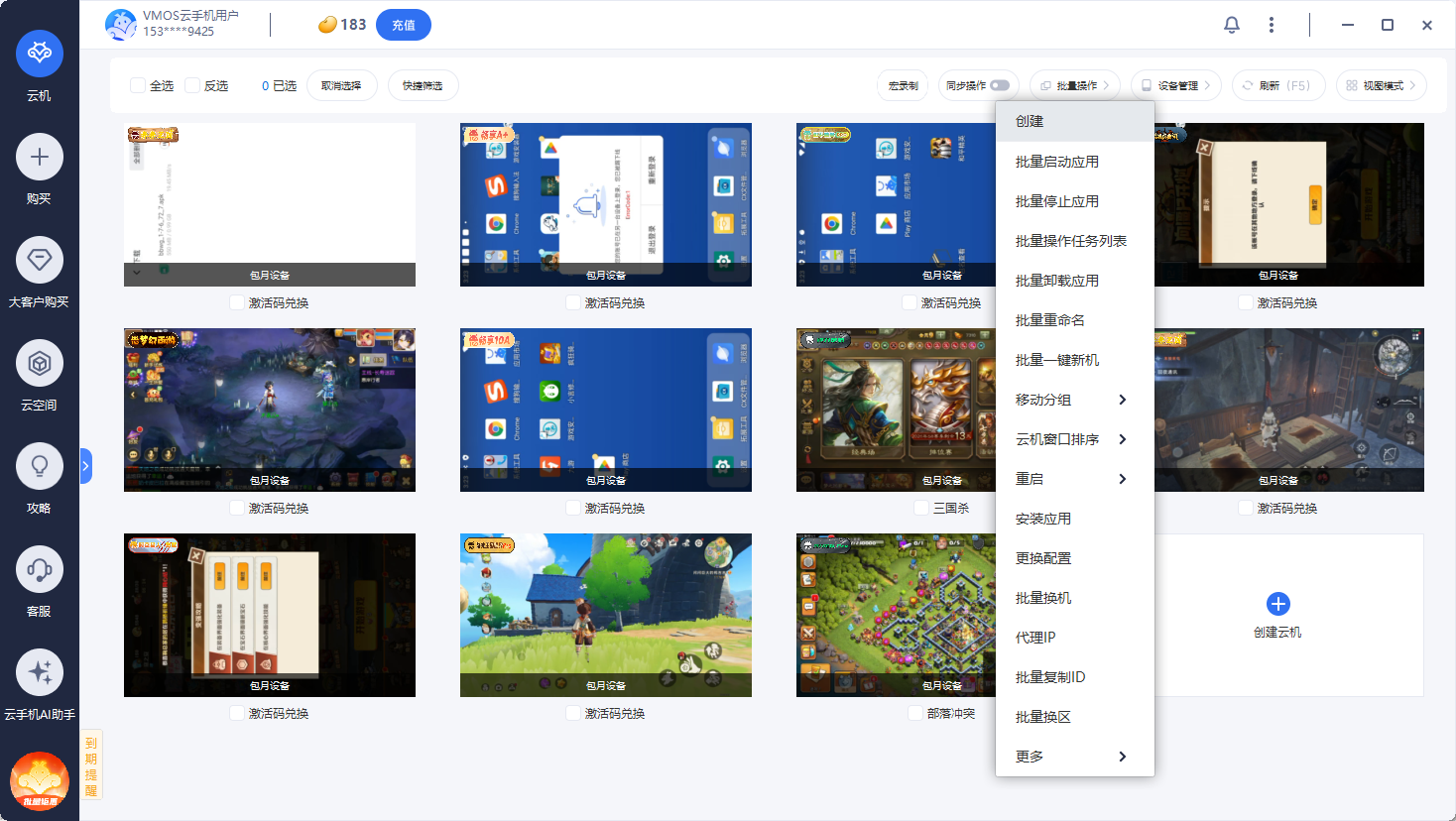Open the notifications bell
Image resolution: width=1456 pixels, height=821 pixels.
(1232, 25)
